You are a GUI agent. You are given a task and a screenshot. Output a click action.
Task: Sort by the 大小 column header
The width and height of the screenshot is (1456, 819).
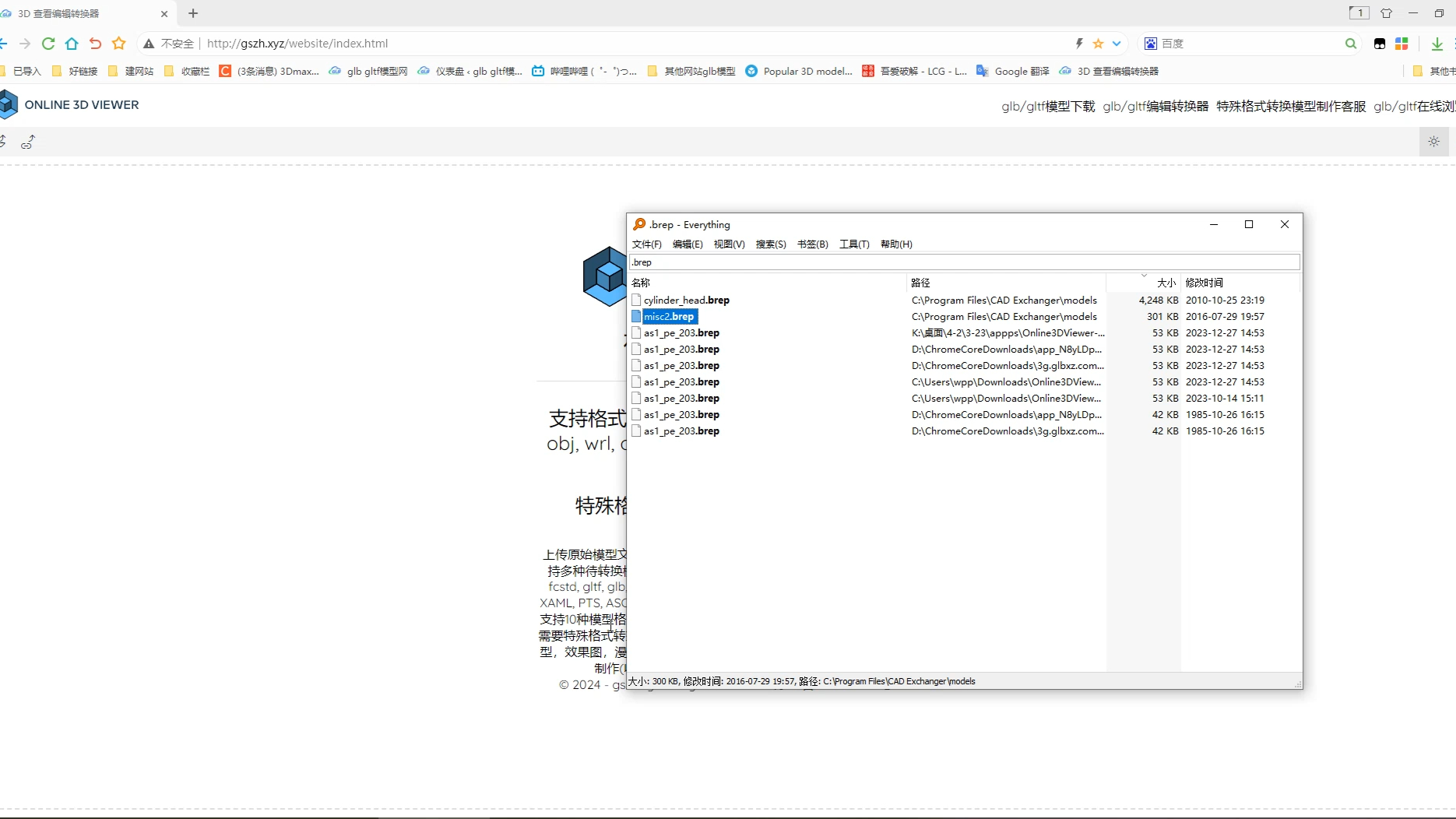[x=1144, y=283]
